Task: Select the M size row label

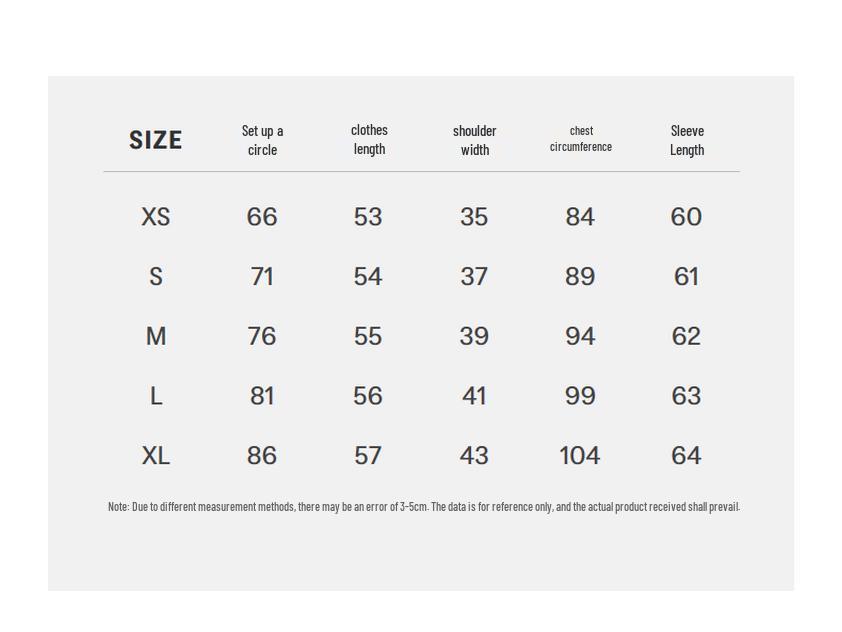Action: click(155, 337)
